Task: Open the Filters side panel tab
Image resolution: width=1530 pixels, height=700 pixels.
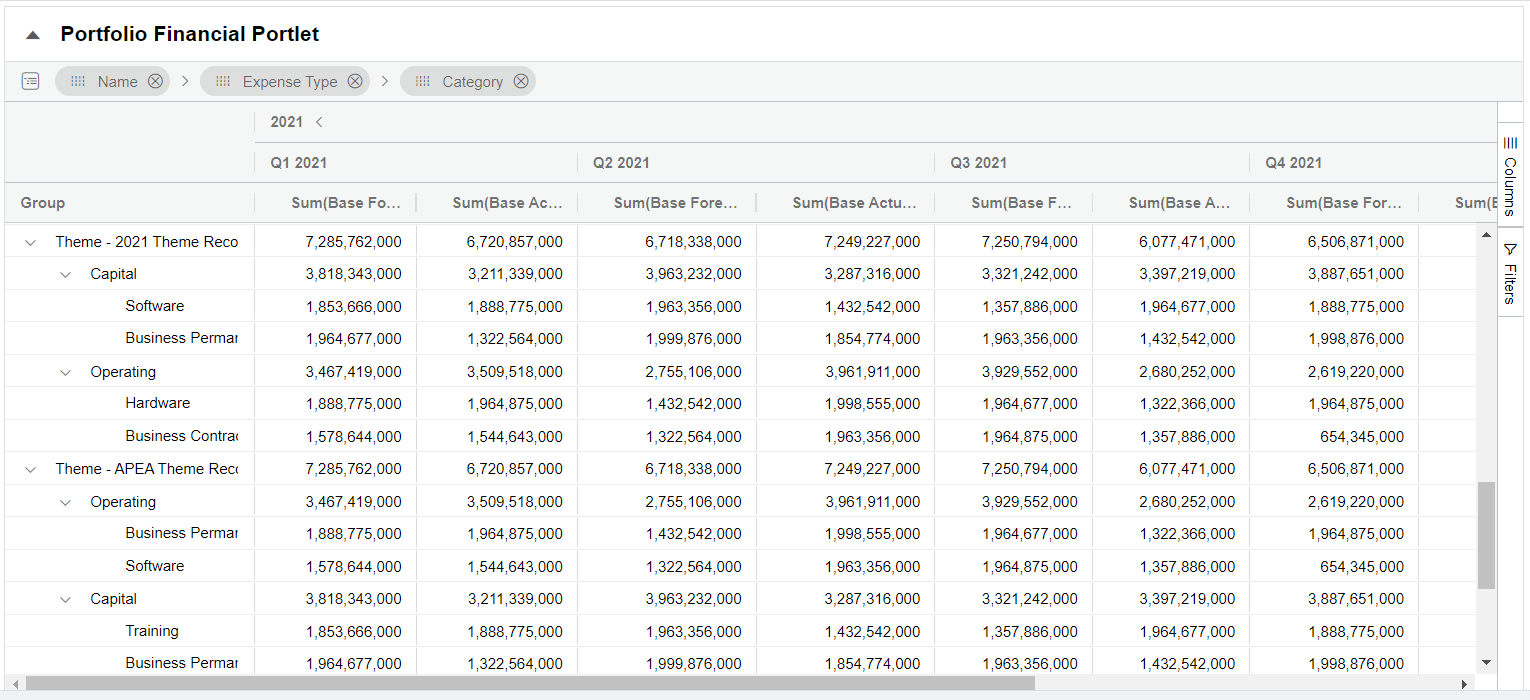Action: point(1510,273)
